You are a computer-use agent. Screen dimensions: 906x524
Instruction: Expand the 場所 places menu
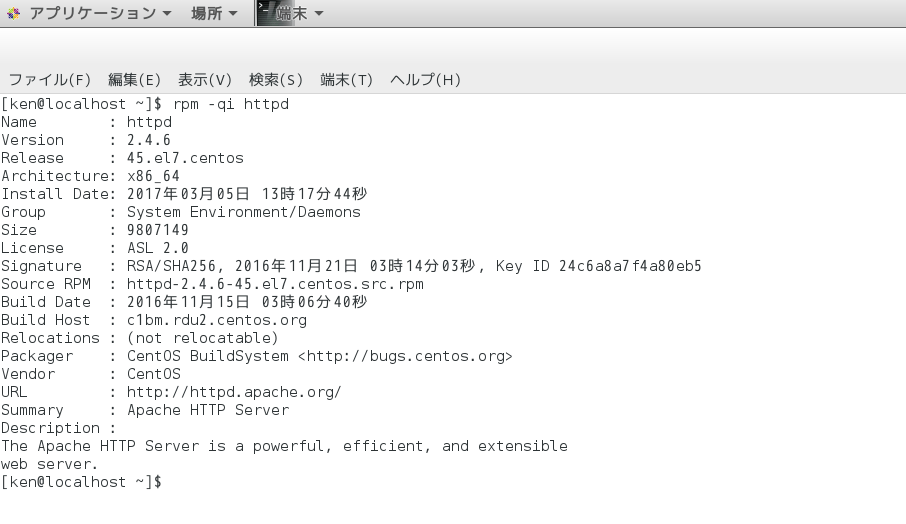tap(214, 13)
